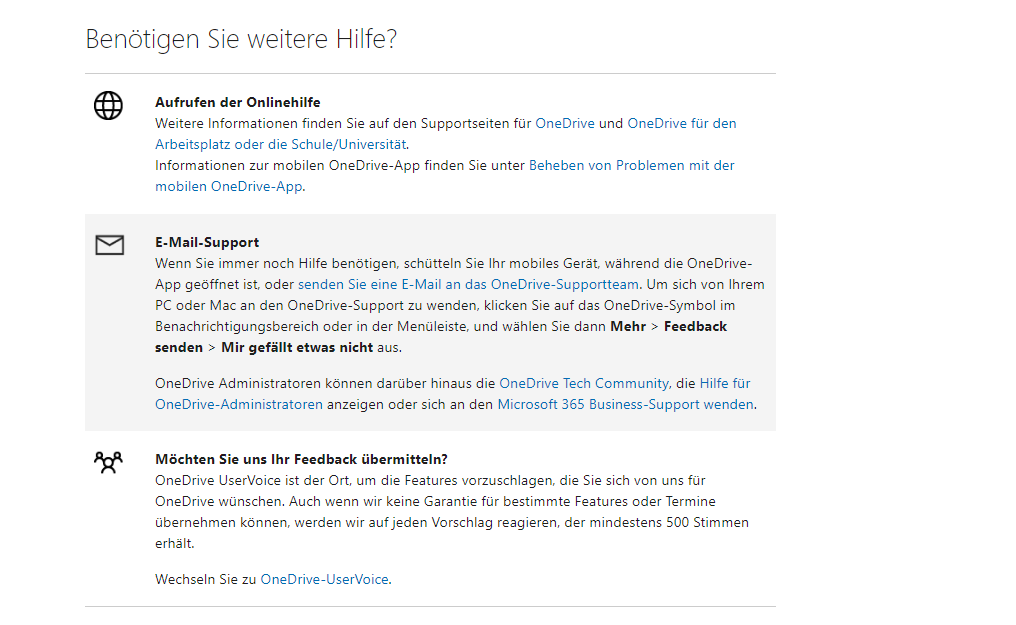Click the envelope icon beside E-Mail-Support

pos(110,245)
